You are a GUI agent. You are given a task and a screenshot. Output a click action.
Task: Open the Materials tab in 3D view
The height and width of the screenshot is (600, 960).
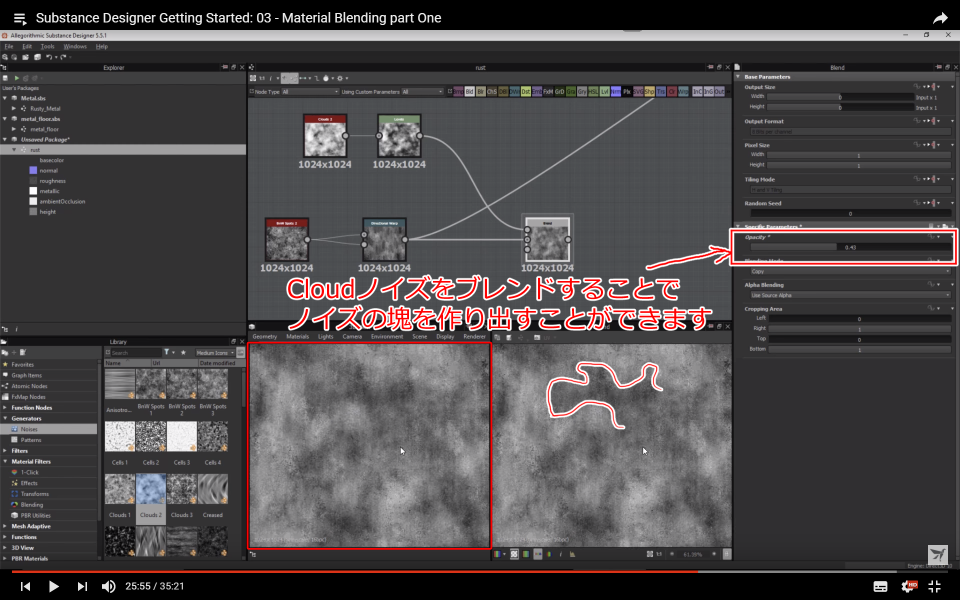298,337
